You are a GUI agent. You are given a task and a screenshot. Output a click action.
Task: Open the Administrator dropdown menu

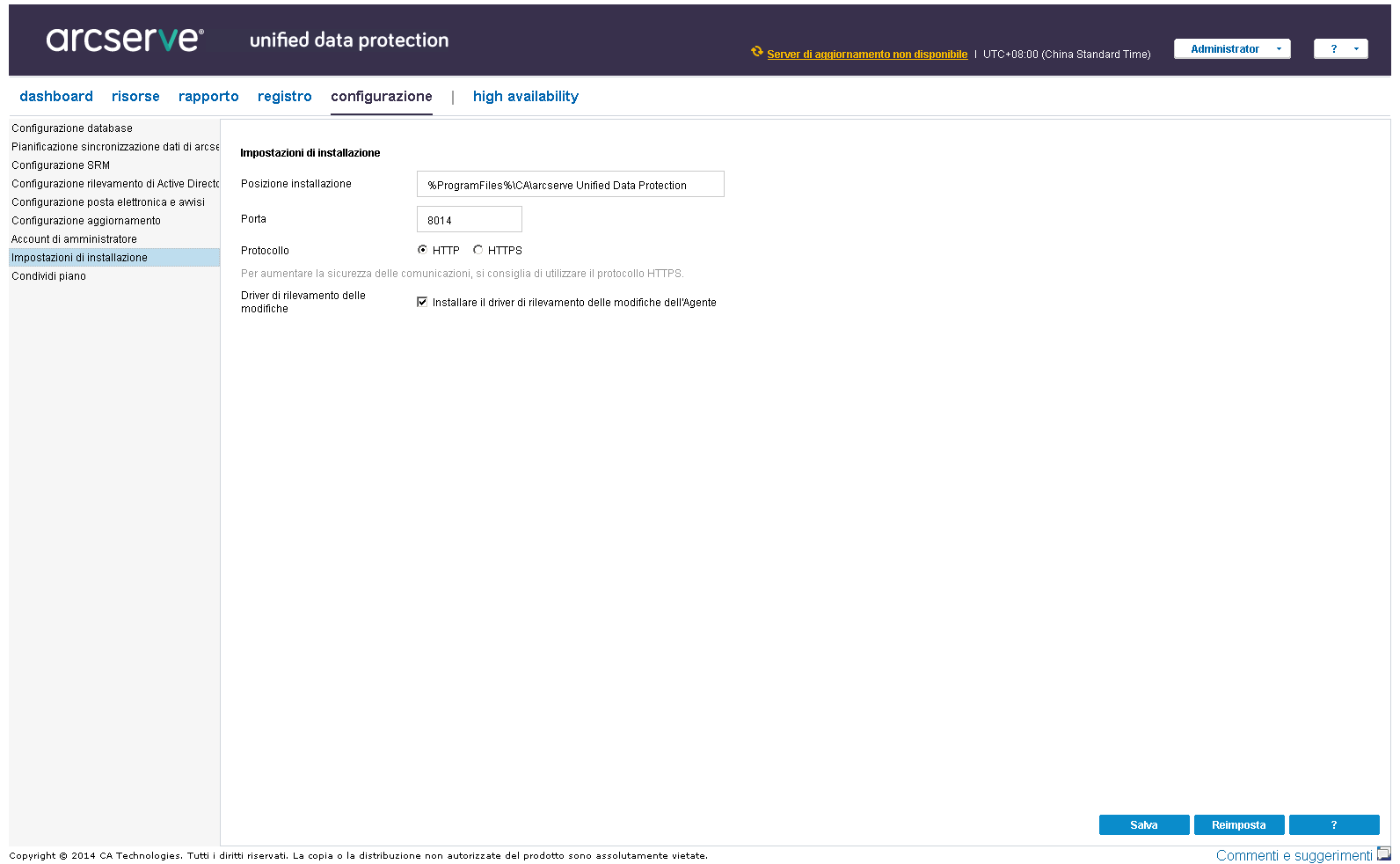1231,49
